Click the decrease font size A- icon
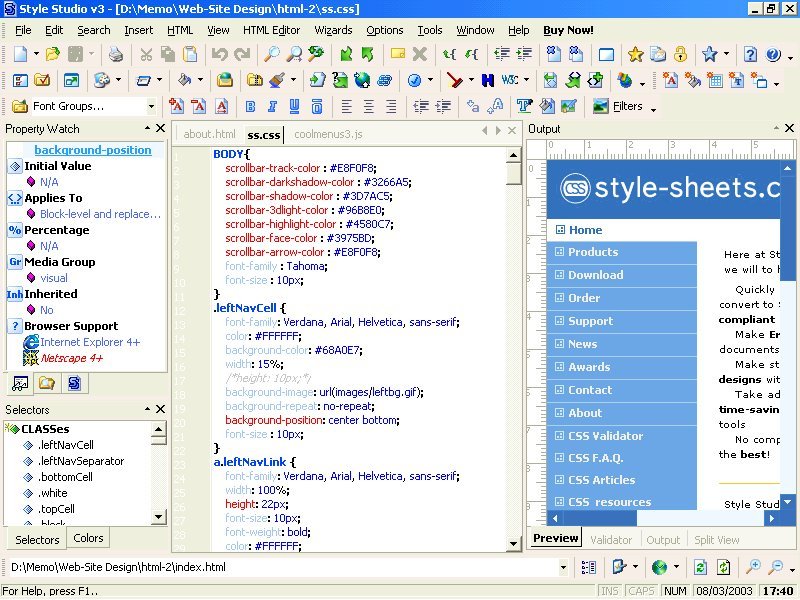800x600 pixels. tap(198, 106)
